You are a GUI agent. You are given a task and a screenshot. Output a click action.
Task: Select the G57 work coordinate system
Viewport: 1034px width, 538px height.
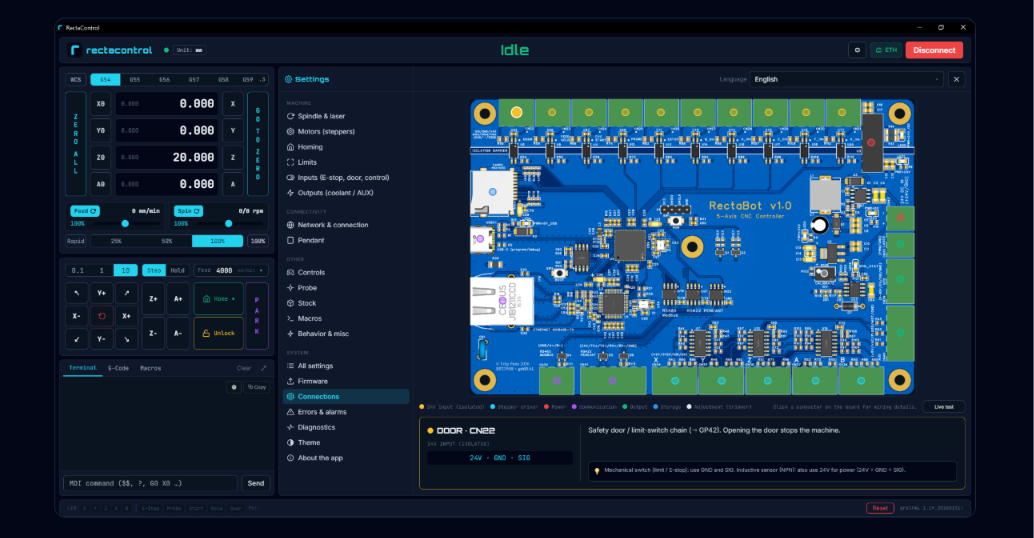tap(194, 80)
